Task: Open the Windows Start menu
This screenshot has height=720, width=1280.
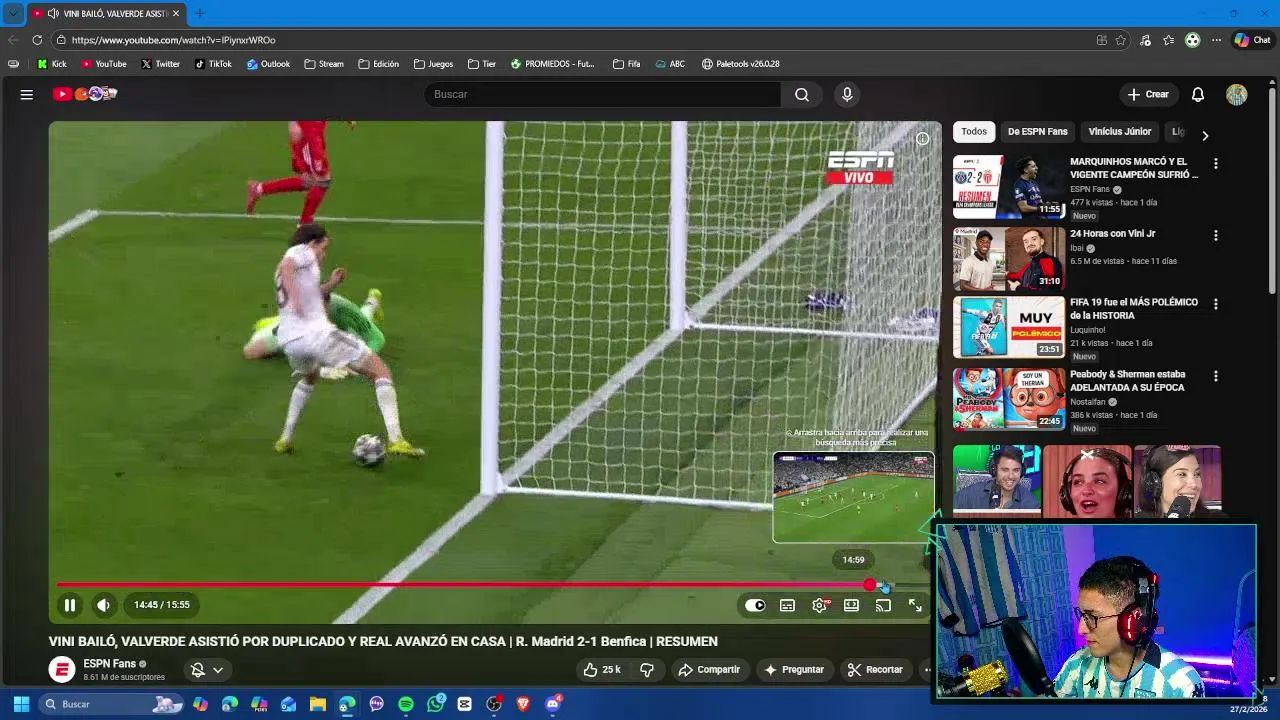Action: [x=21, y=704]
